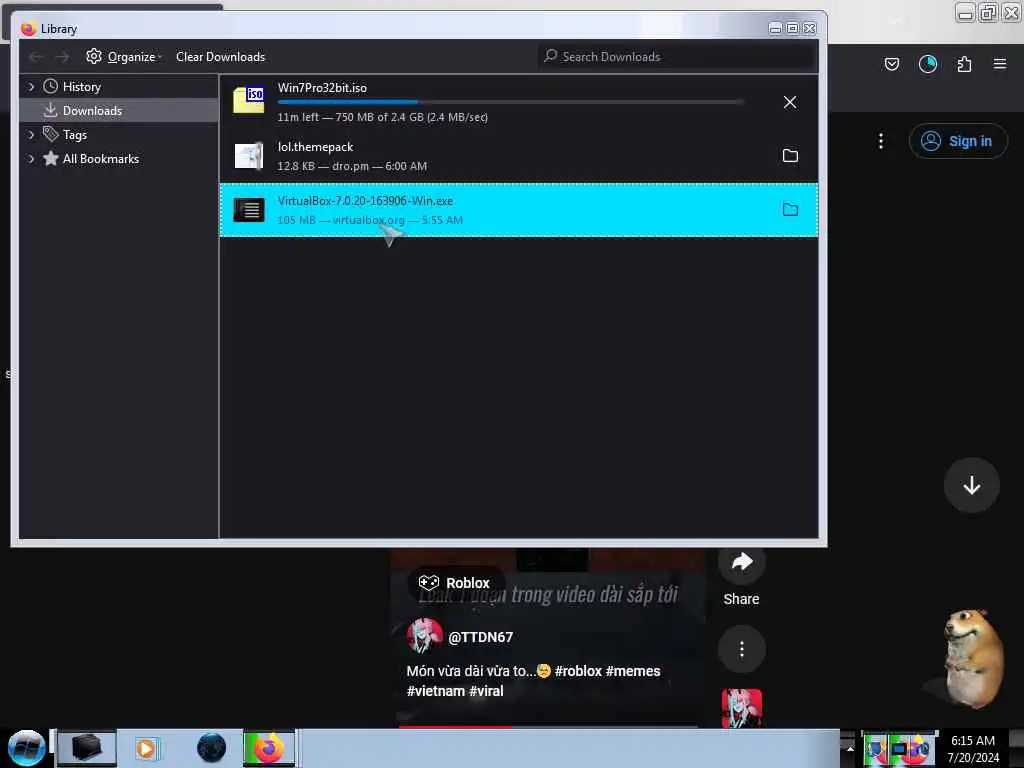Viewport: 1024px width, 768px height.
Task: Open containing folder for lol.themepack
Action: [790, 155]
